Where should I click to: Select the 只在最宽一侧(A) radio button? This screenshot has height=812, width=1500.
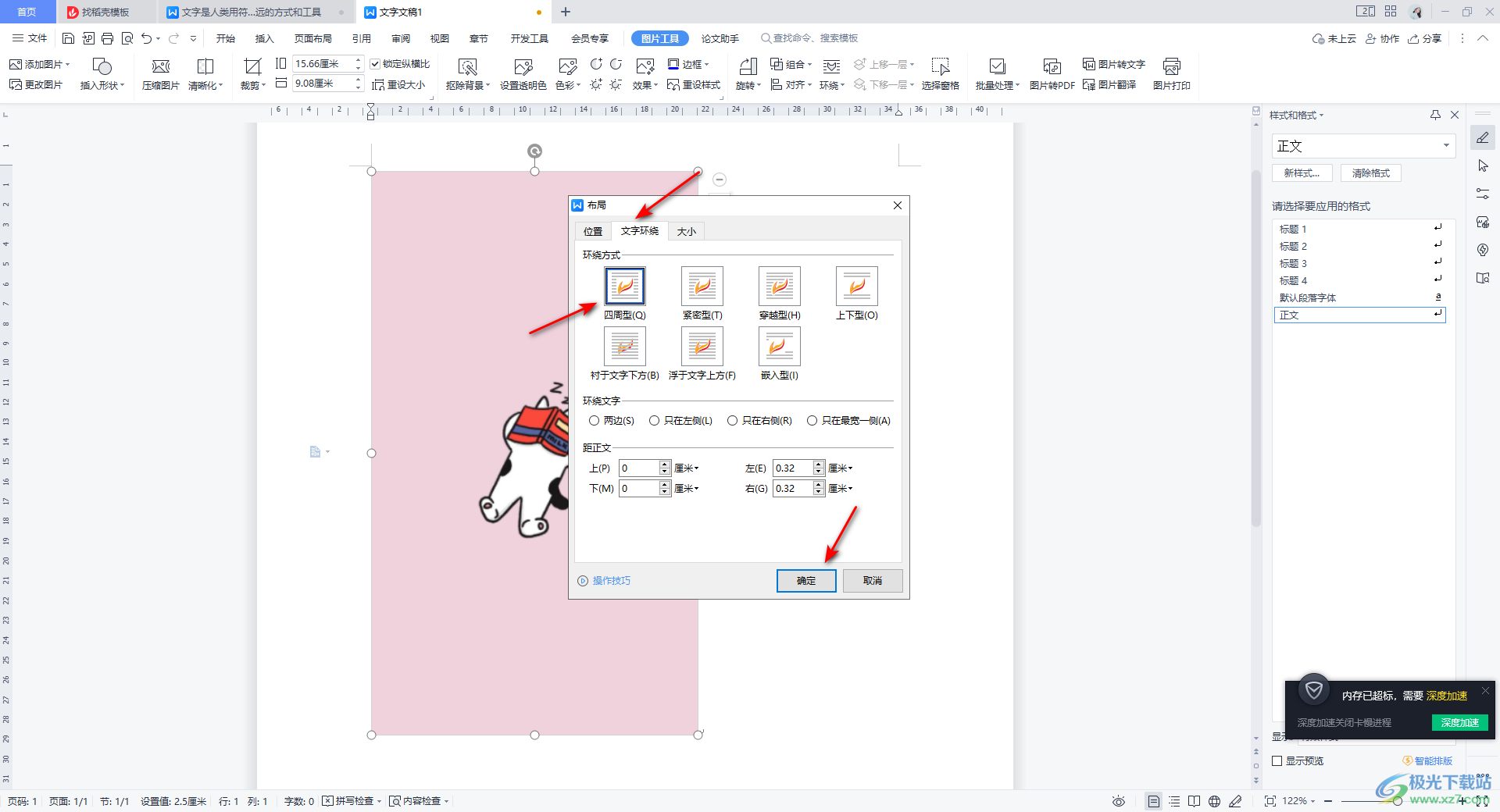(812, 421)
